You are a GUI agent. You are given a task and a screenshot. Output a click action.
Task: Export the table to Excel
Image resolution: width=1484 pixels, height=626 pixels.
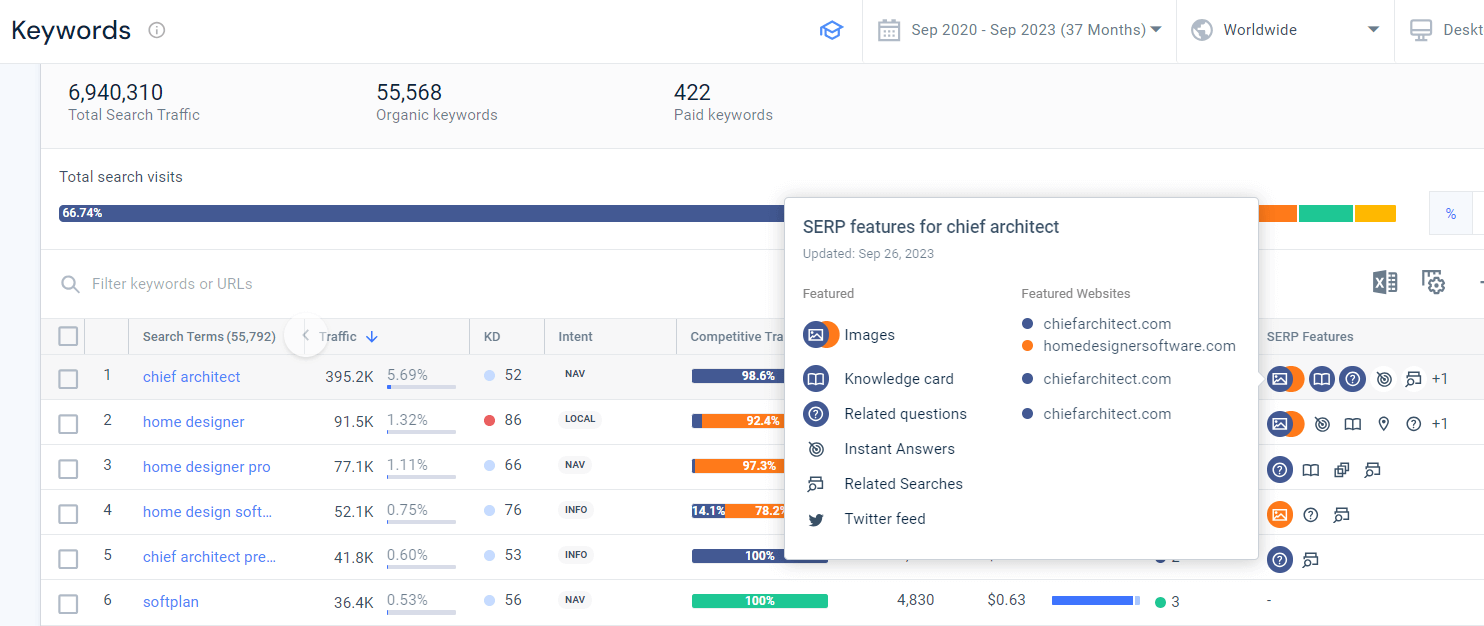1385,283
